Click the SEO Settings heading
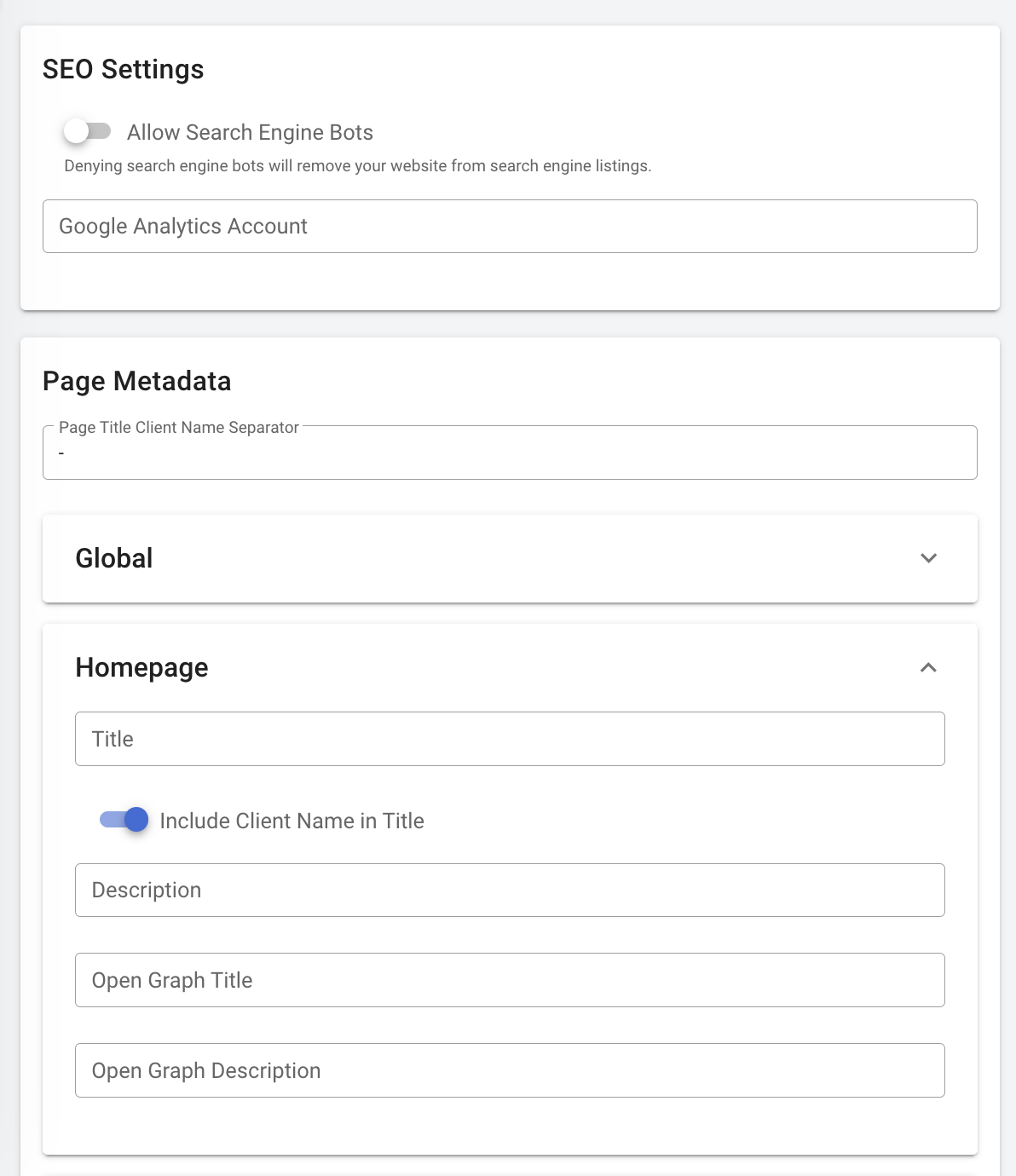Screen dimensions: 1016x1176 click(x=124, y=70)
